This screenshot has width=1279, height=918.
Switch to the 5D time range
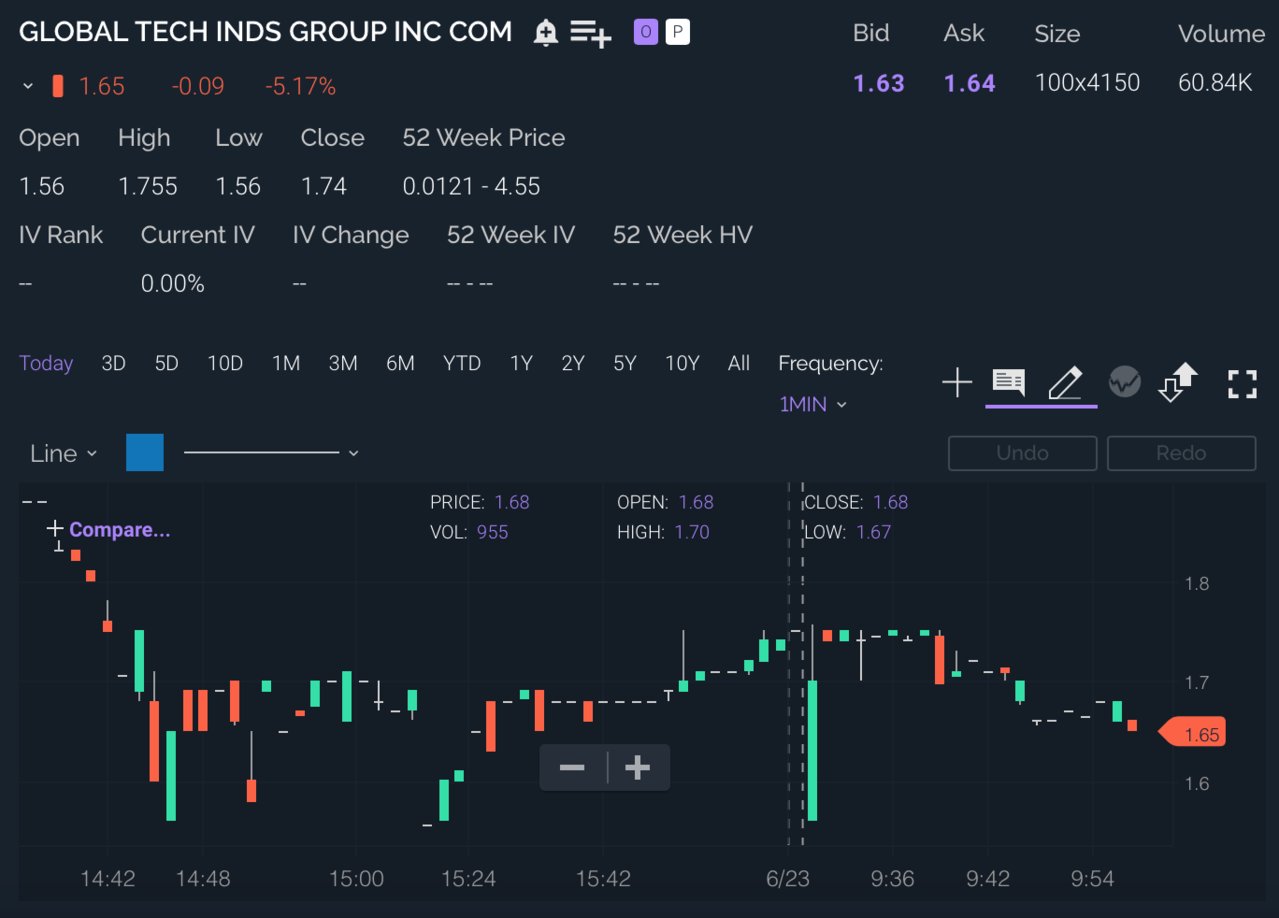[167, 363]
